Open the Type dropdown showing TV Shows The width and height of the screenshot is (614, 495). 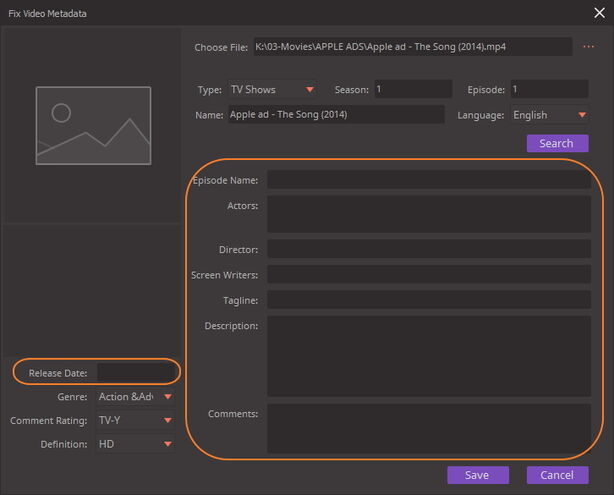pos(273,89)
